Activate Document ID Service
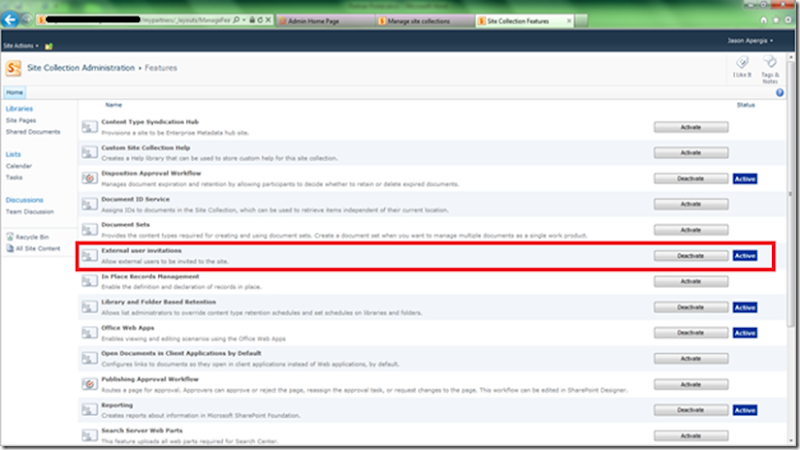Viewport: 800px width, 450px height. pos(691,204)
